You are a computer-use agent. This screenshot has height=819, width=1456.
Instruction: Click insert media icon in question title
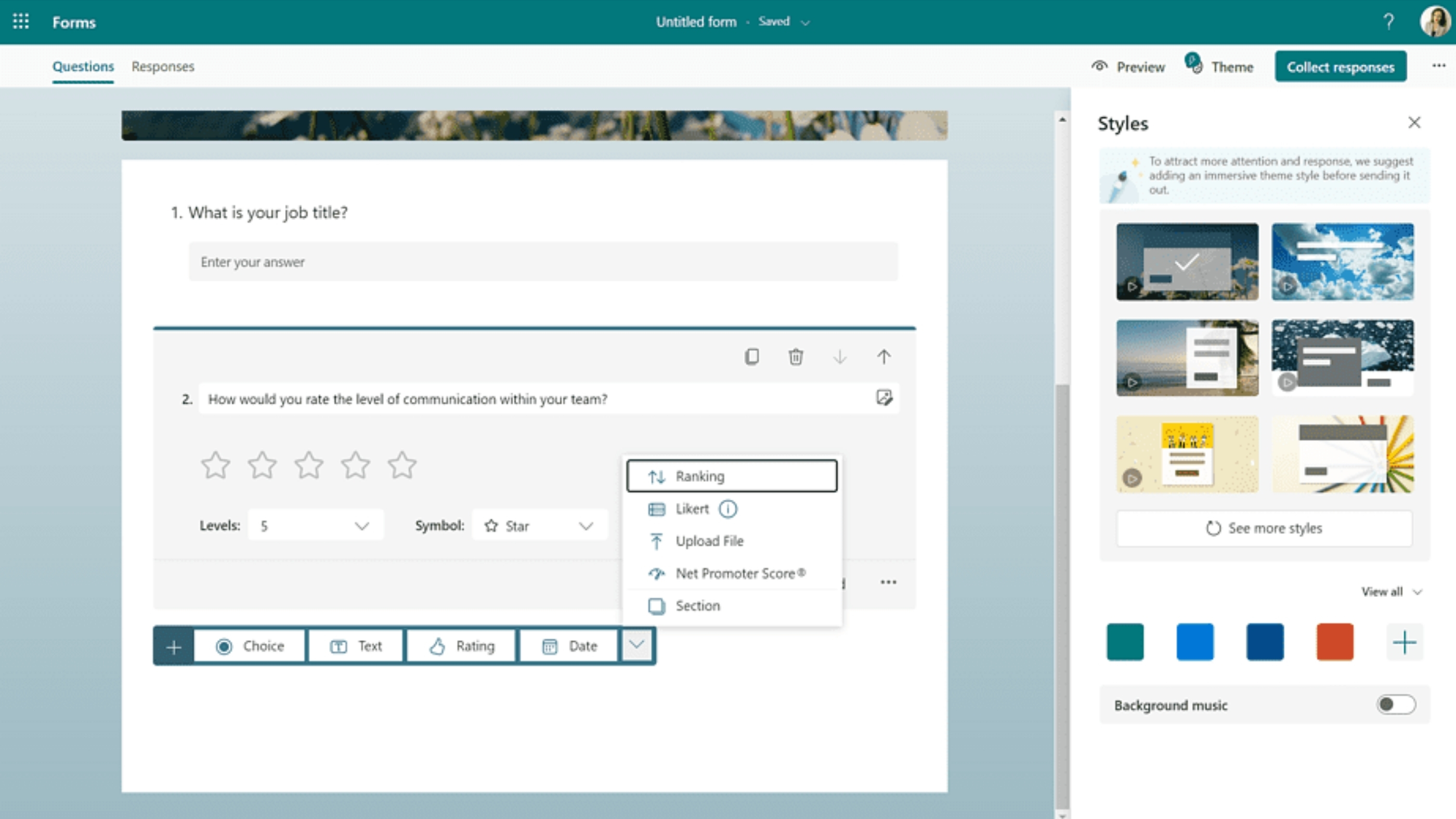coord(884,398)
